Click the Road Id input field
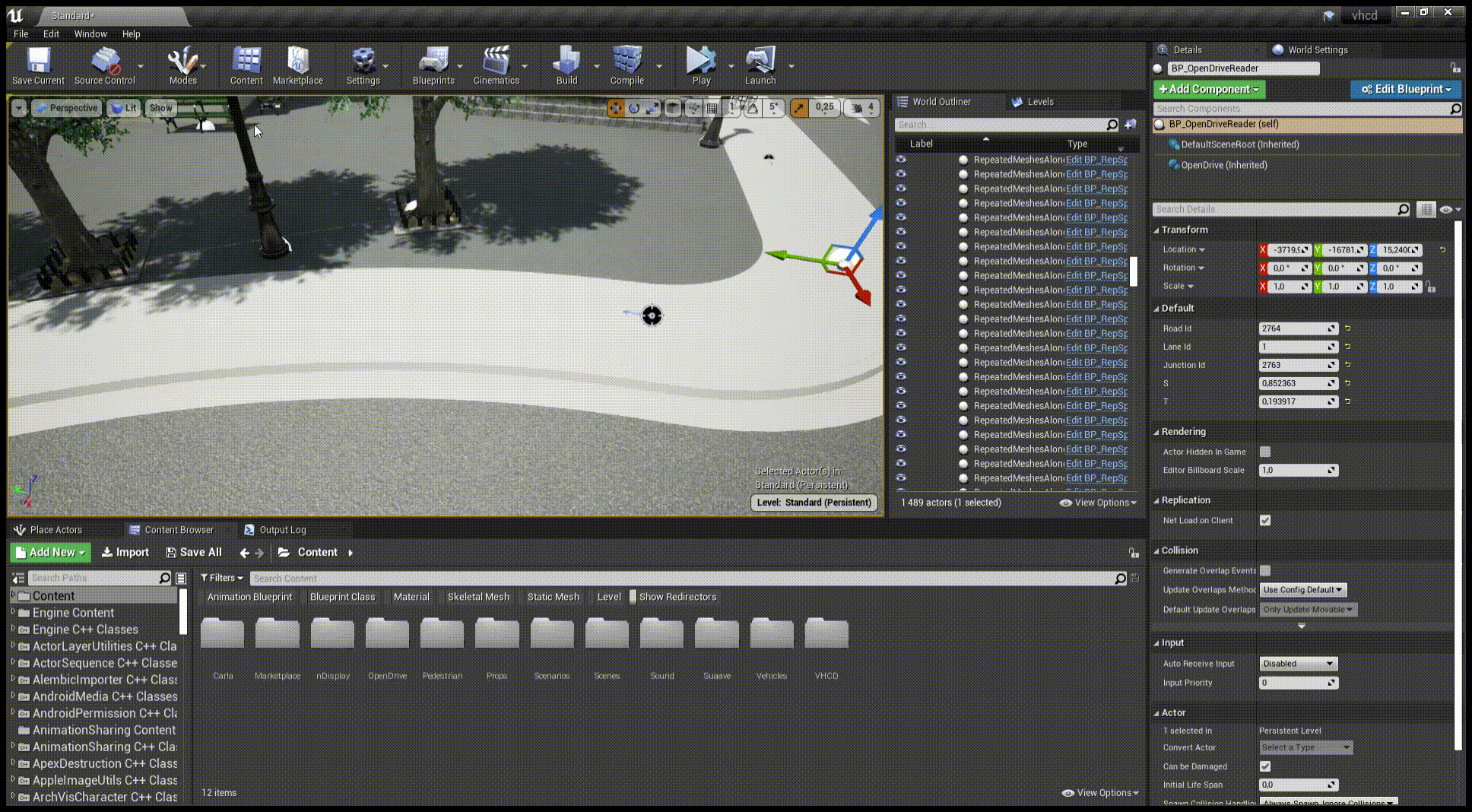 click(1293, 328)
